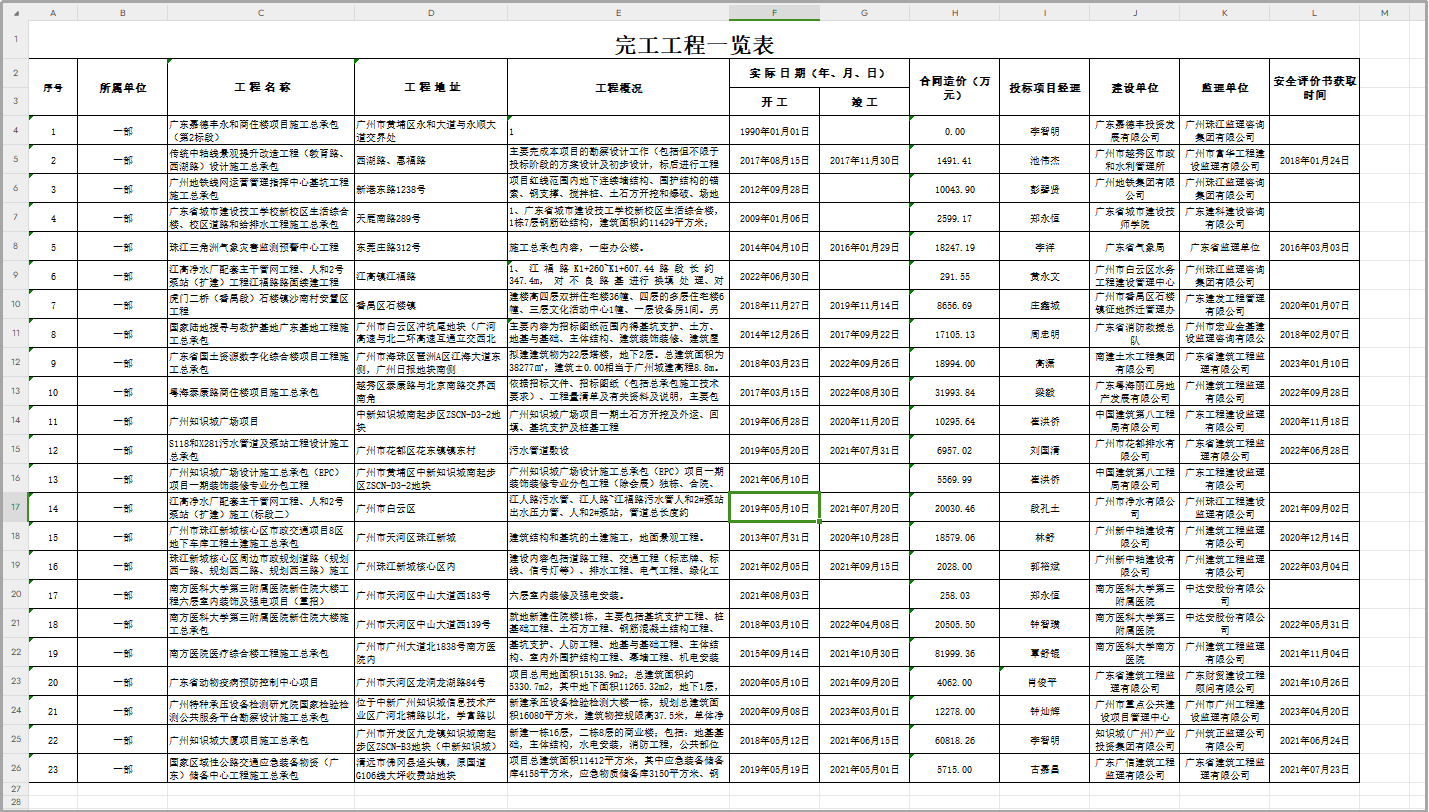
Task: Select the column F header
Action: [774, 12]
